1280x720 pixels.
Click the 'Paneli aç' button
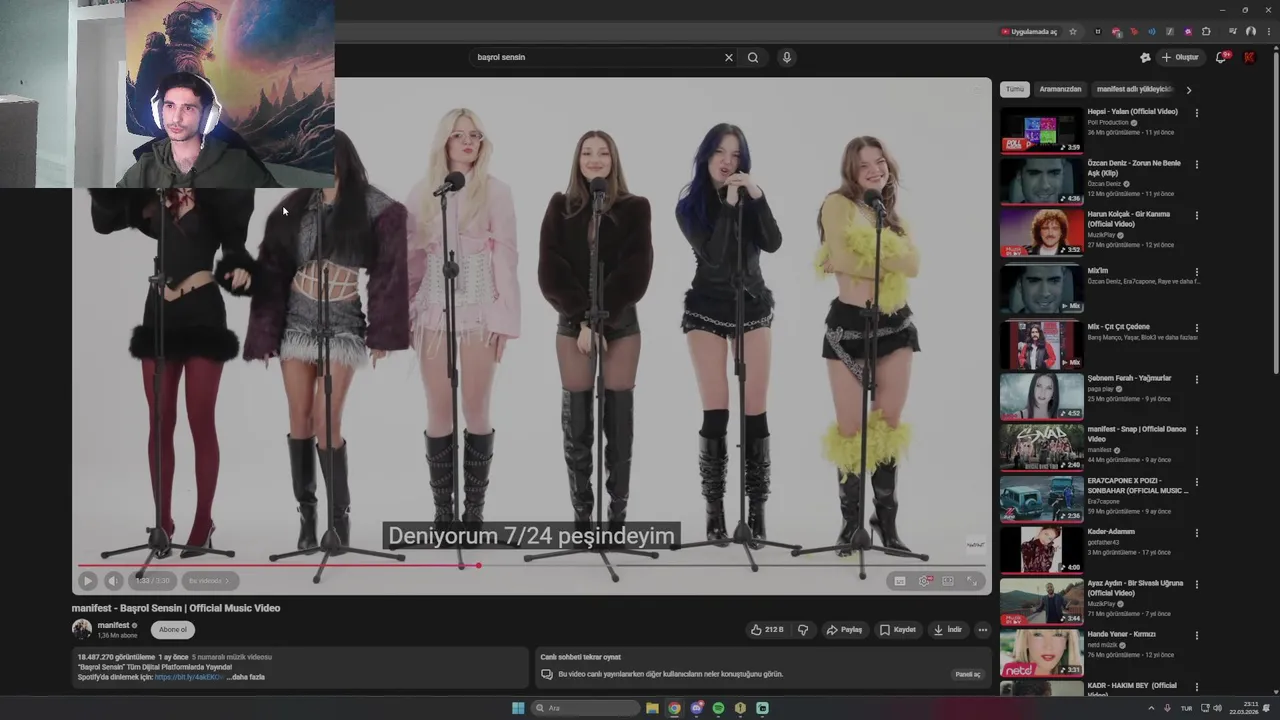tap(968, 674)
